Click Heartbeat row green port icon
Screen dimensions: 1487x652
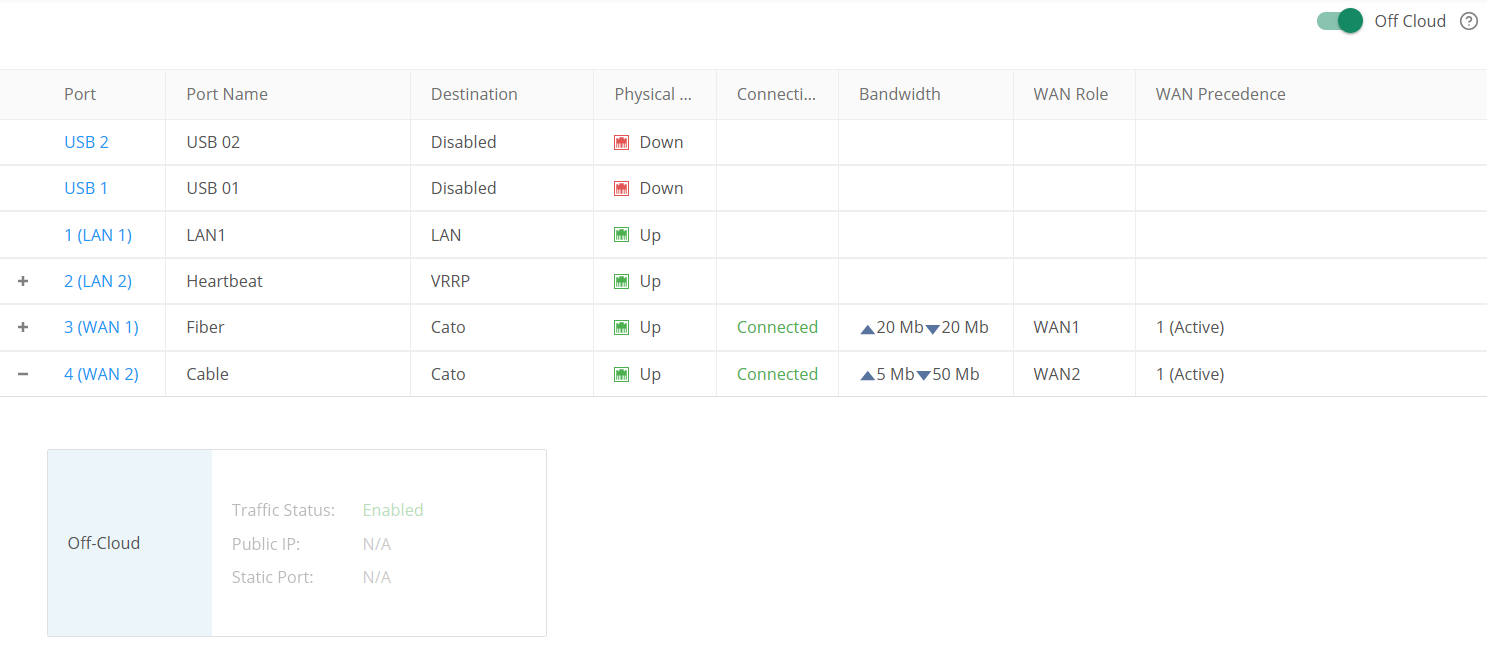pyautogui.click(x=621, y=281)
